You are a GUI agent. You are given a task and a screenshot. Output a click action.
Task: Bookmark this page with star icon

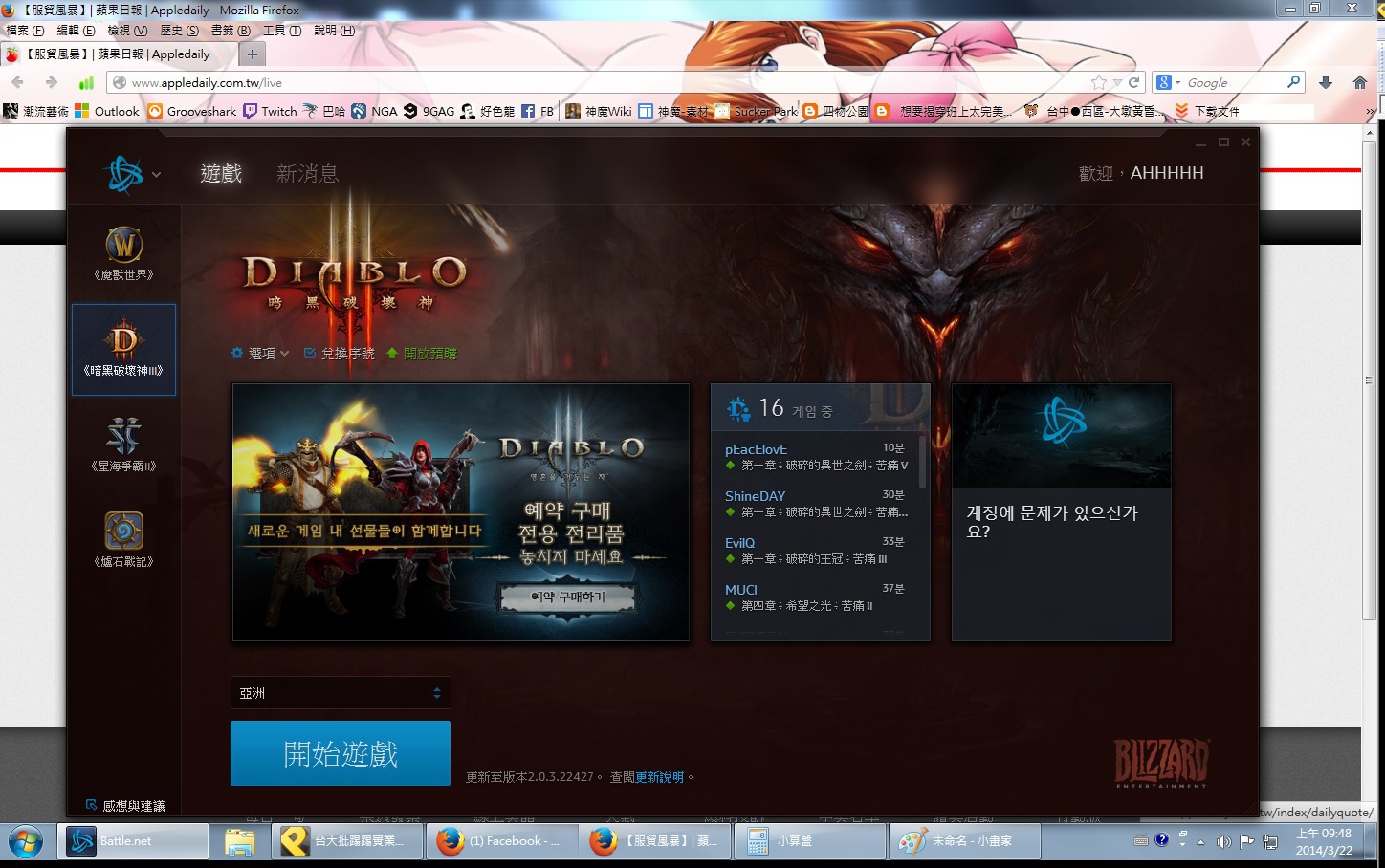pos(1099,83)
